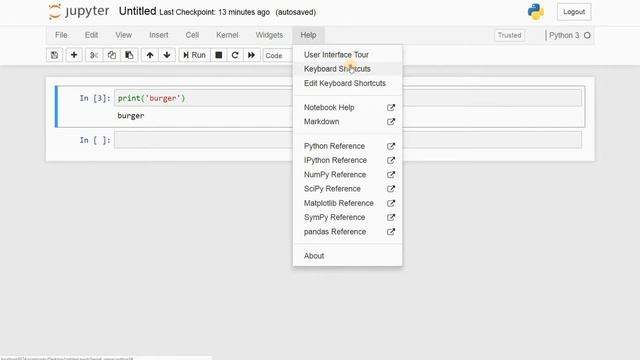Open Matplotlib Reference
Image resolution: width=640 pixels, height=360 pixels.
click(347, 203)
